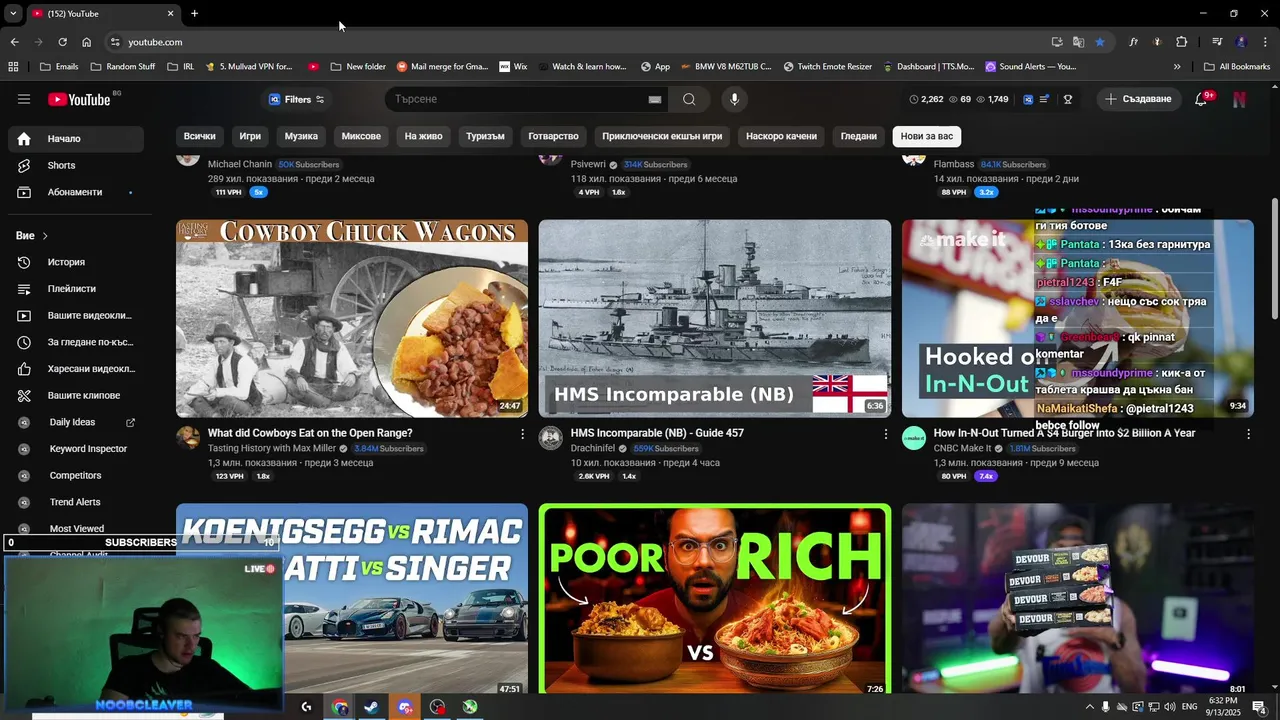Open Shorts from the sidebar
This screenshot has width=1280, height=720.
click(76, 165)
